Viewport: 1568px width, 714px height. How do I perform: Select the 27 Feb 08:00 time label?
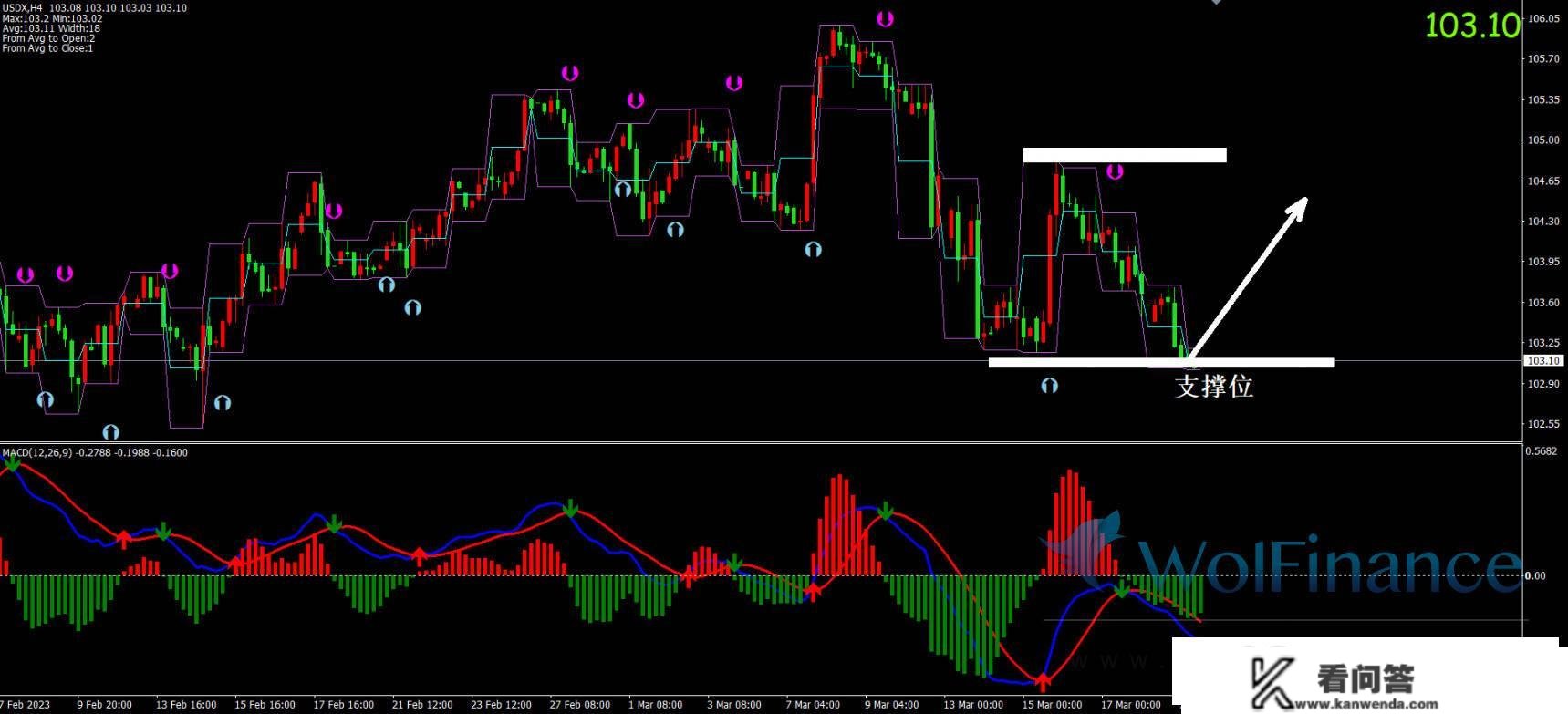coord(580,704)
